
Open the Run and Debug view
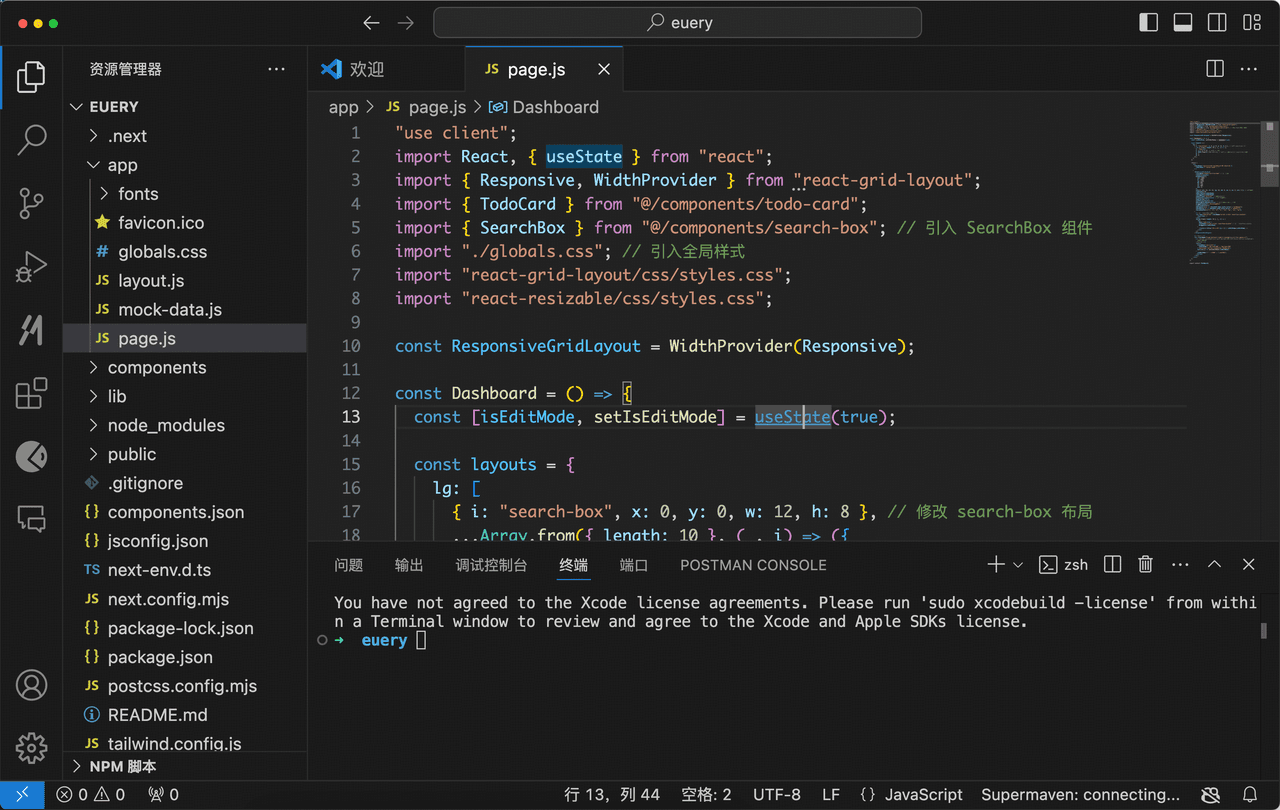click(x=31, y=267)
